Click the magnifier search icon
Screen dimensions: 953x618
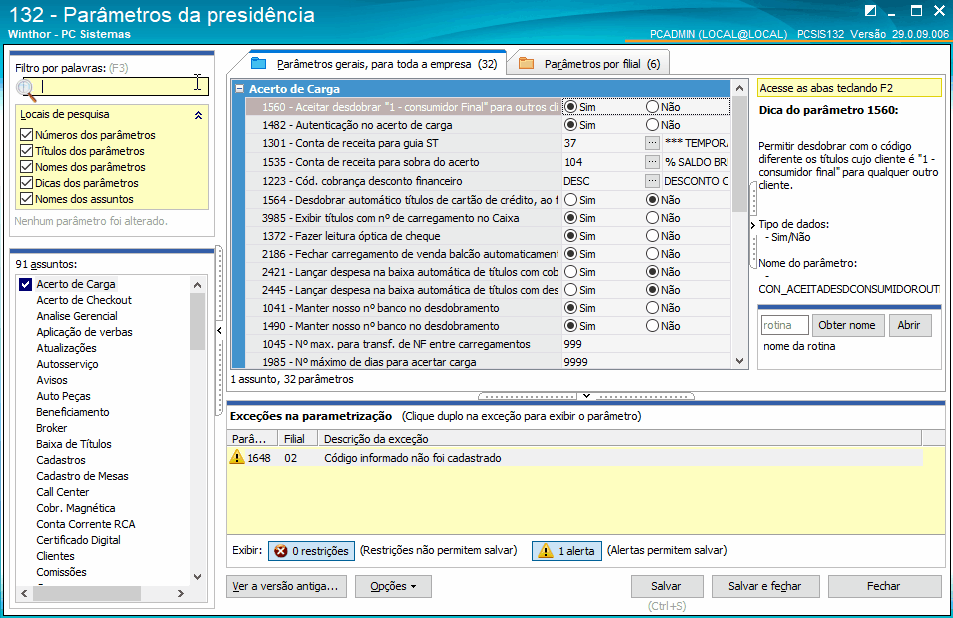(x=26, y=89)
